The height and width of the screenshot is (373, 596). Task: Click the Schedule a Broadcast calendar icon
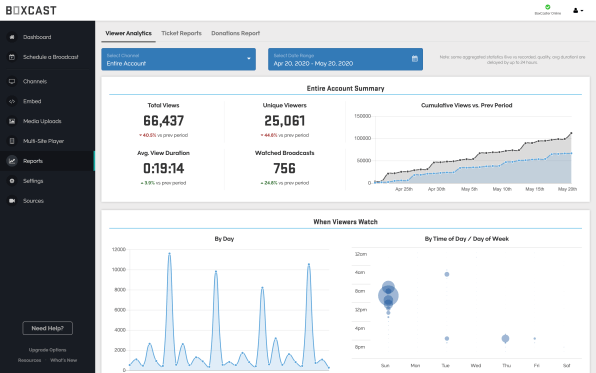click(12, 57)
